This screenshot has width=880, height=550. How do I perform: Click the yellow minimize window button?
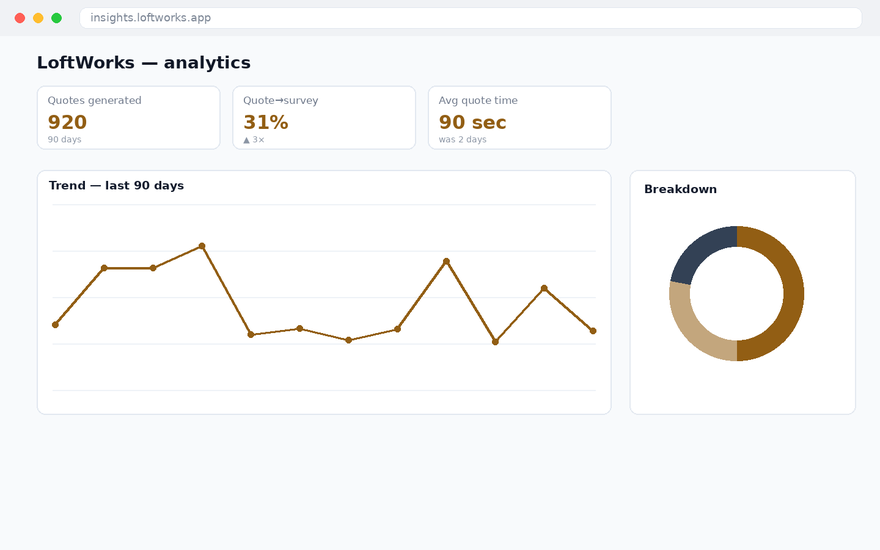click(38, 18)
